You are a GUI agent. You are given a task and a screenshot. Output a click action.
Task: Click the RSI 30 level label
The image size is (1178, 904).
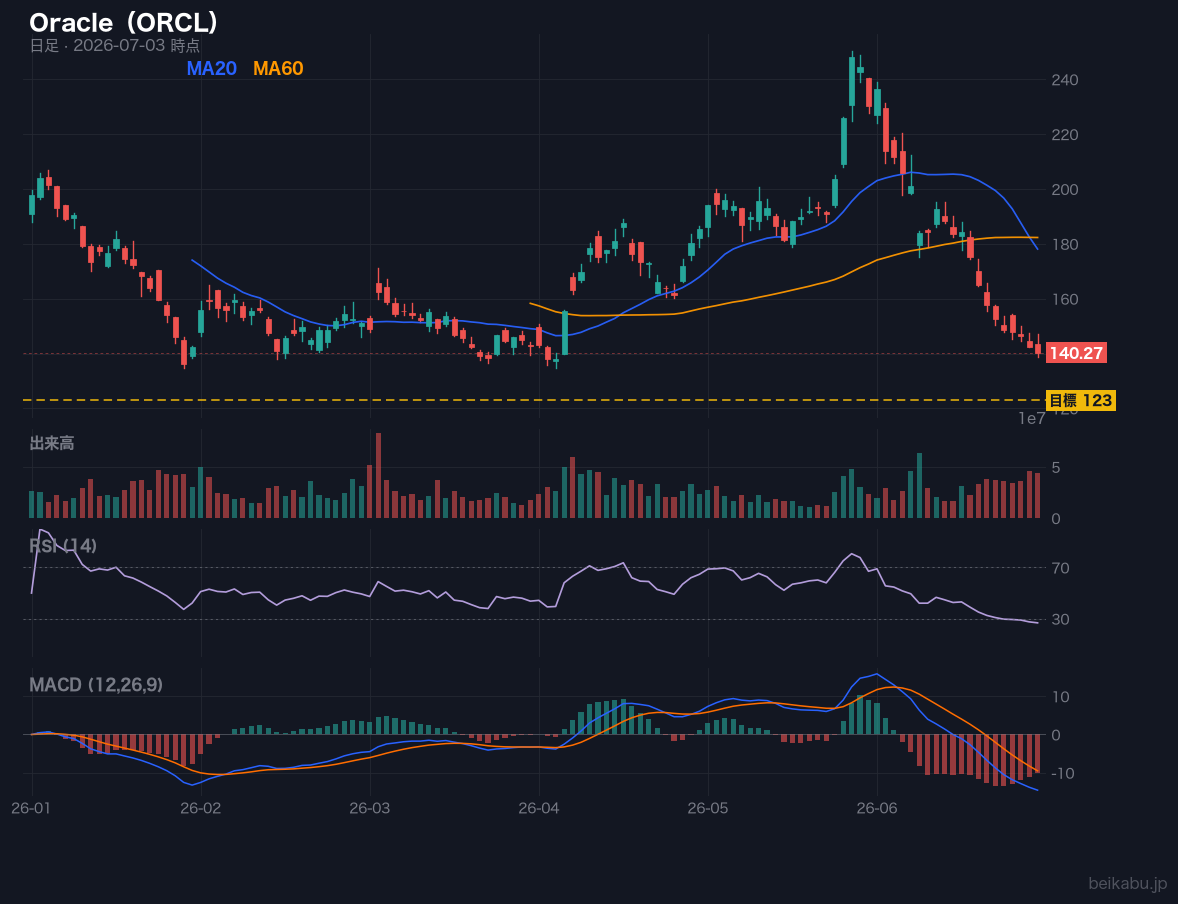(1060, 619)
